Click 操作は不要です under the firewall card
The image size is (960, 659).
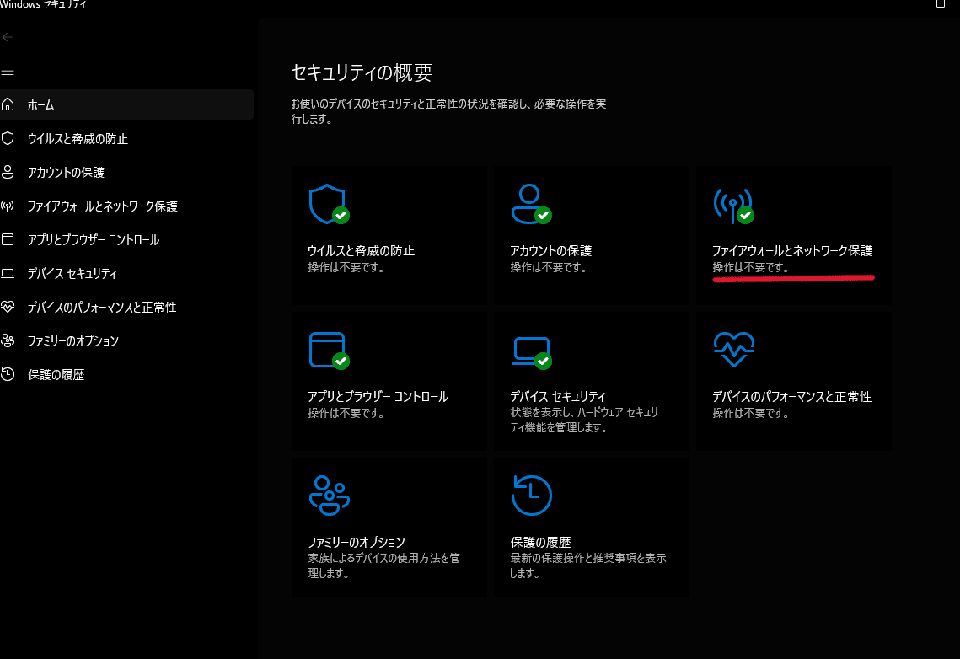[751, 267]
